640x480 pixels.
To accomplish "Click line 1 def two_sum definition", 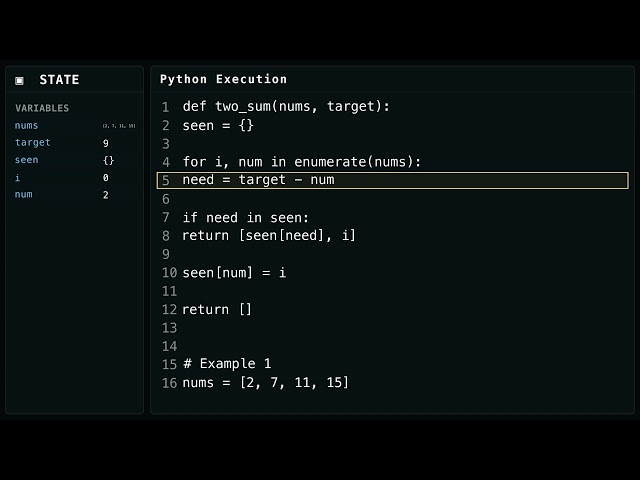I will coord(286,107).
